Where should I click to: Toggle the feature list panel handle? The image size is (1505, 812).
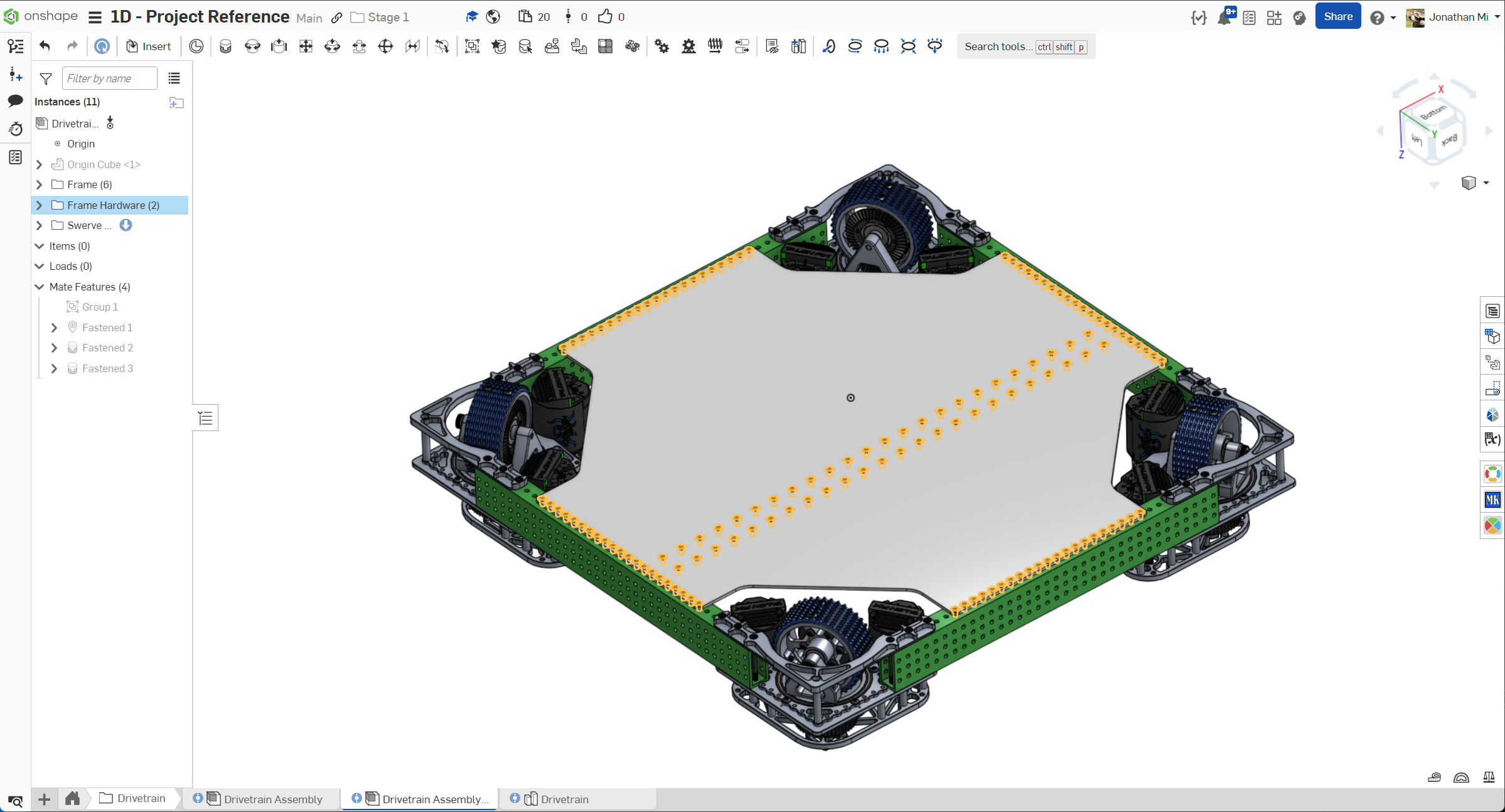[x=205, y=418]
